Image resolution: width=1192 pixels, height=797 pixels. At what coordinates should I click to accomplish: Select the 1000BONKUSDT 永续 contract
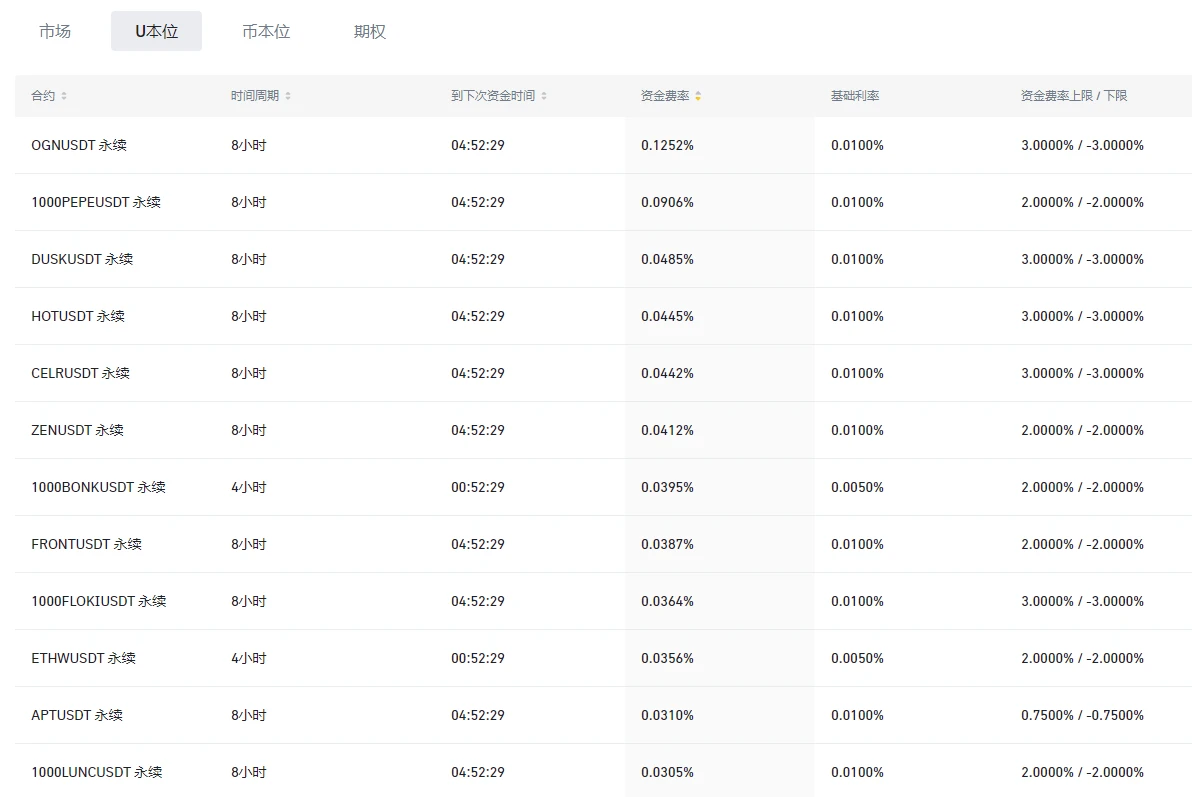click(x=98, y=487)
